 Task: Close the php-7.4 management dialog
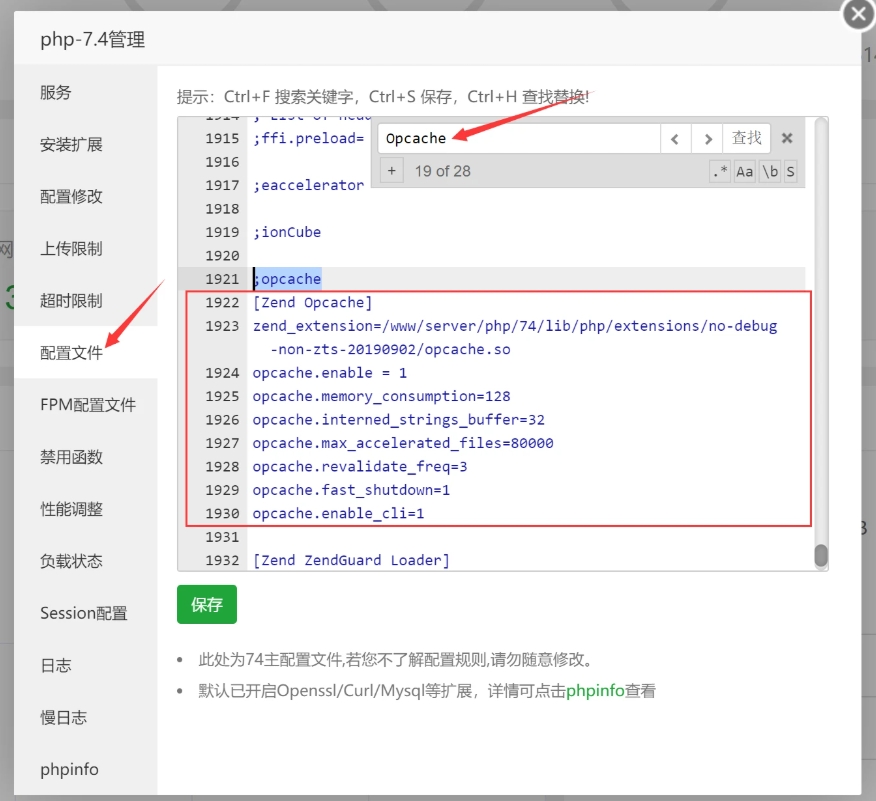coord(858,15)
